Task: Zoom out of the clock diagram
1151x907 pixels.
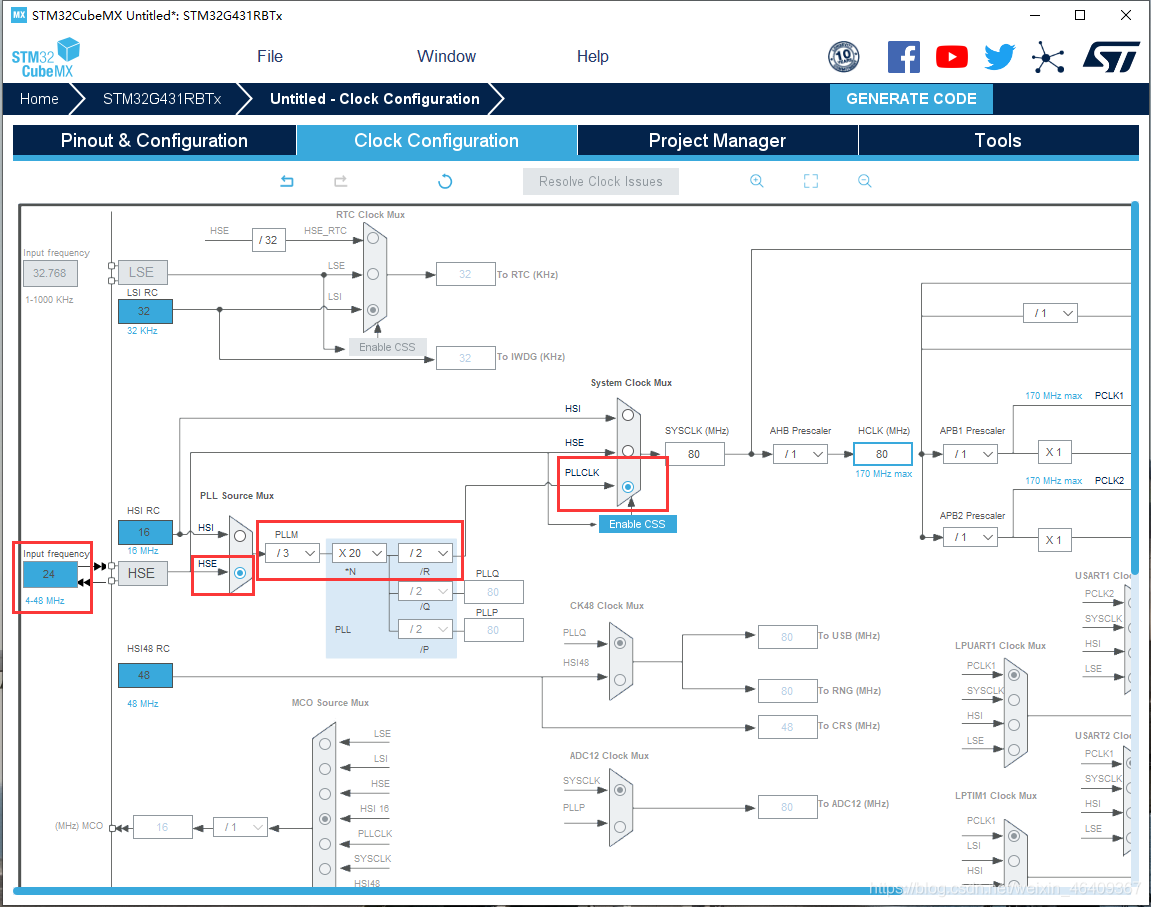Action: click(x=865, y=181)
